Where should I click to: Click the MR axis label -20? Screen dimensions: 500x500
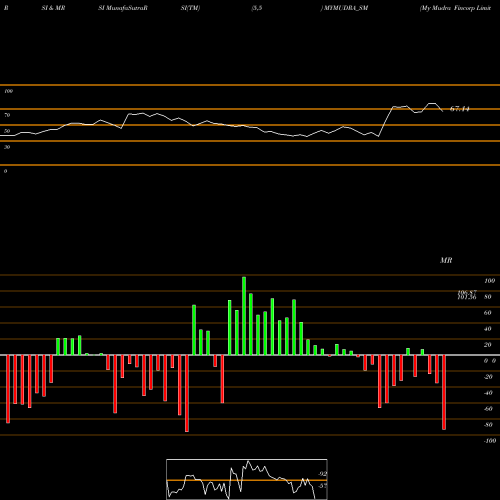[x=488, y=377]
